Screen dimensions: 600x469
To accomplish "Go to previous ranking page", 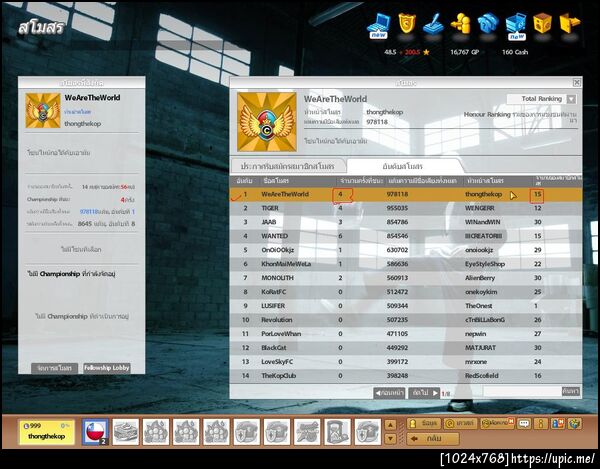I will (x=389, y=393).
